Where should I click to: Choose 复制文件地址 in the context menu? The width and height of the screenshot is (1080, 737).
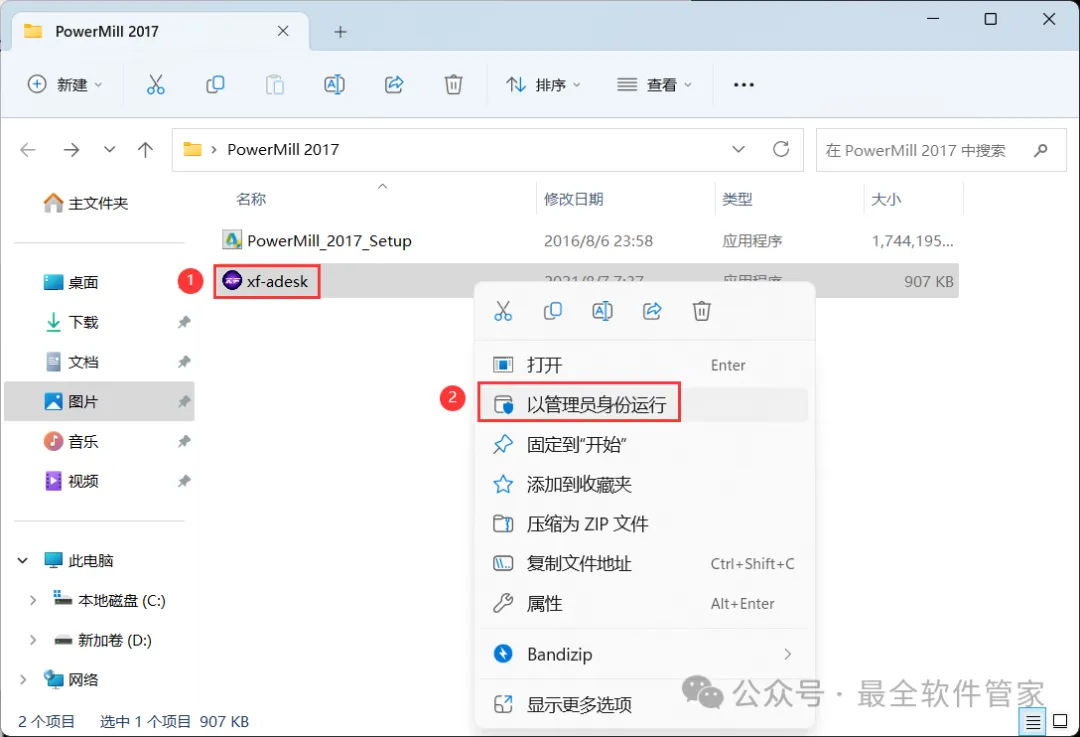click(643, 563)
